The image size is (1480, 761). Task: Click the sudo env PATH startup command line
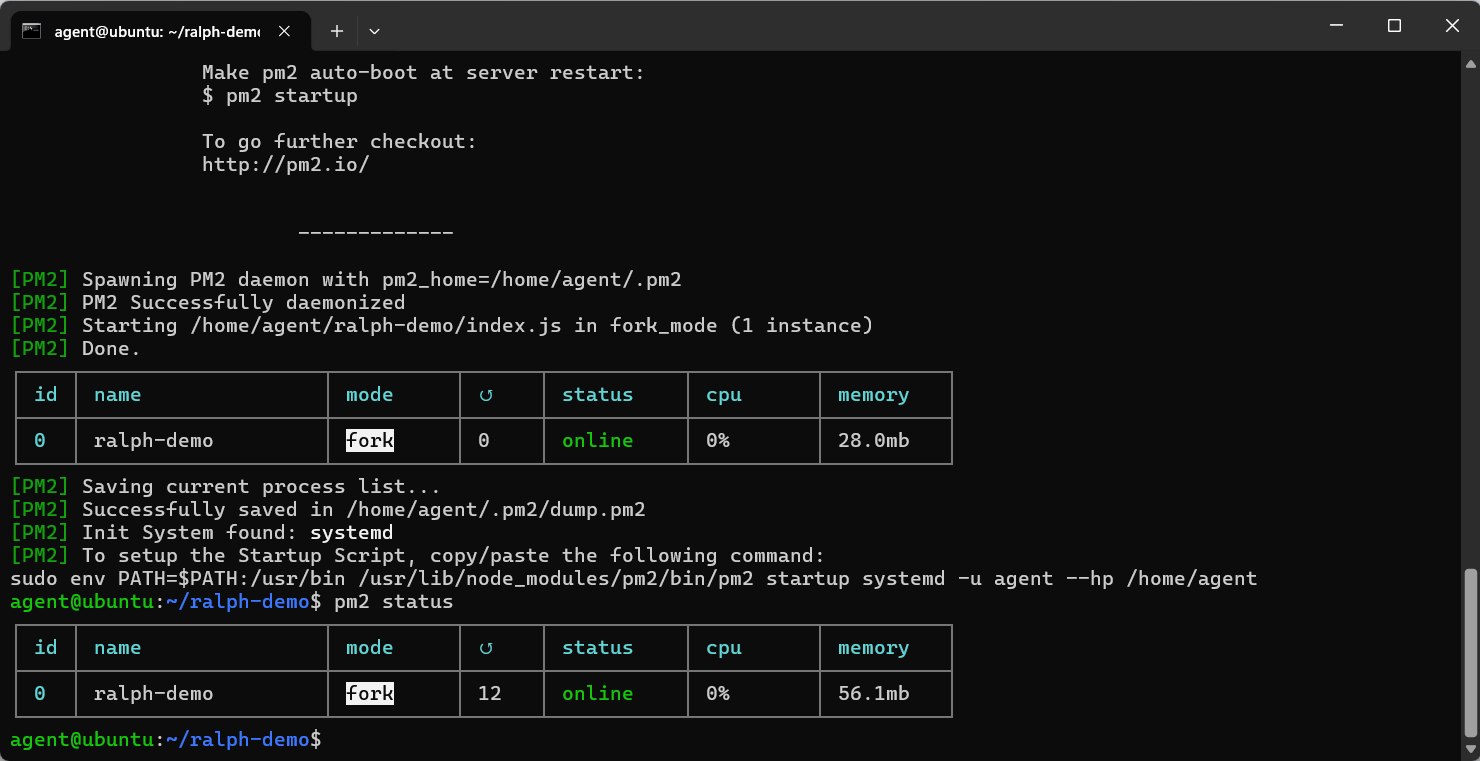632,579
